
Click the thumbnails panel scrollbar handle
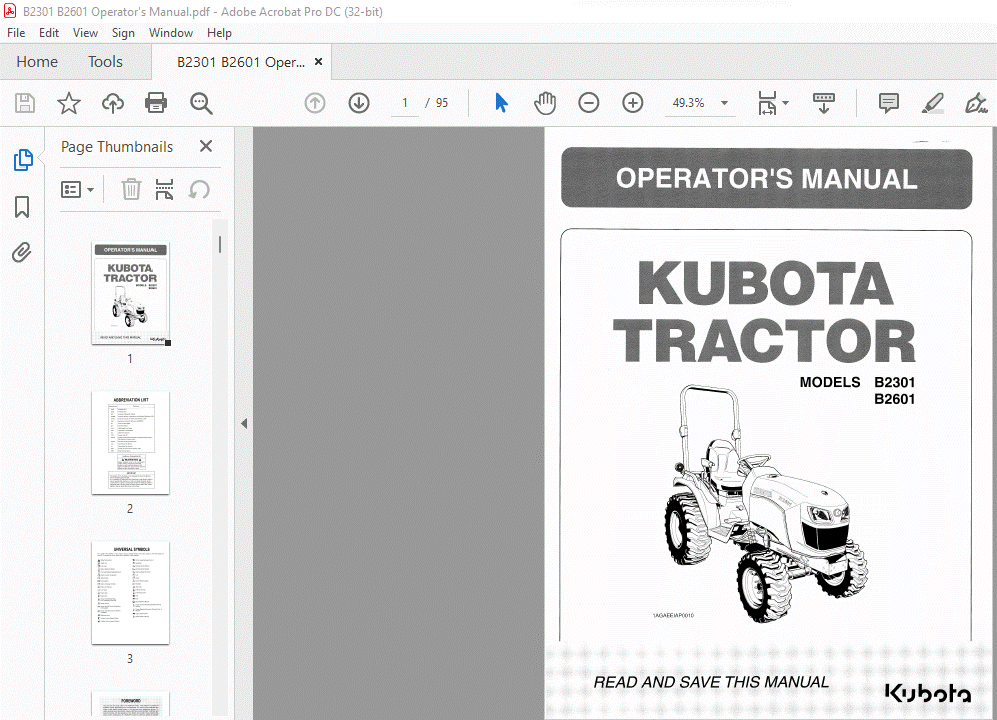pos(220,245)
